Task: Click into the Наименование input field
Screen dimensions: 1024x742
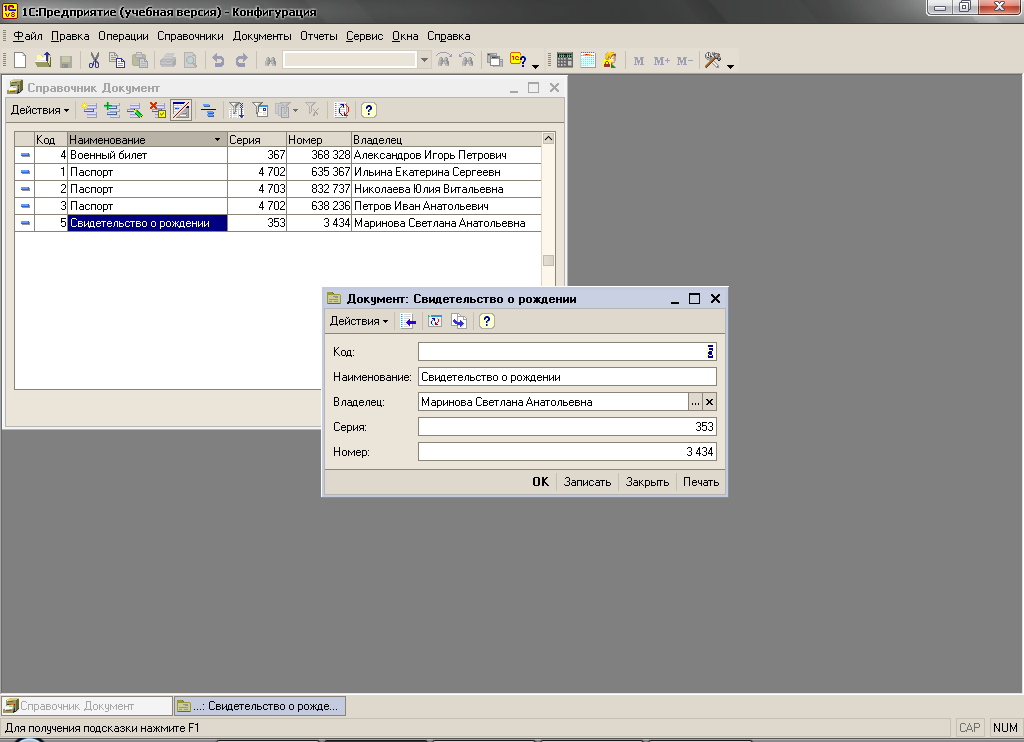Action: pyautogui.click(x=566, y=377)
